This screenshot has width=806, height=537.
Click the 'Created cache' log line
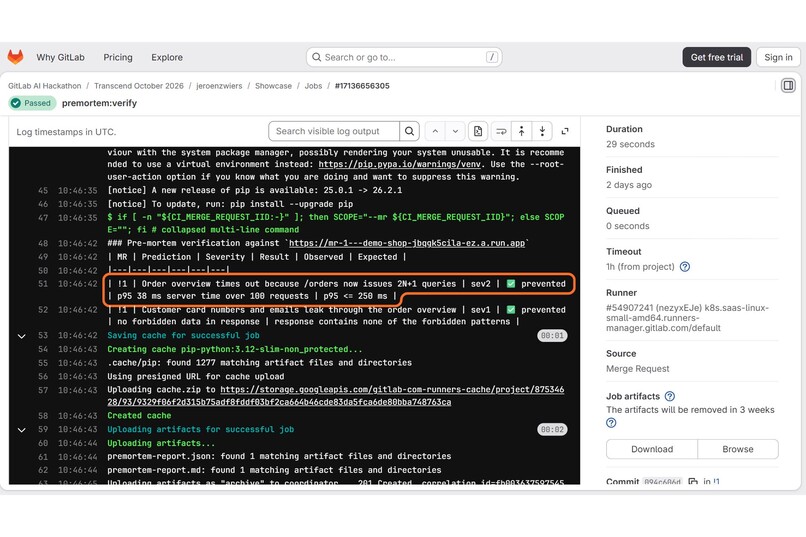coord(139,415)
